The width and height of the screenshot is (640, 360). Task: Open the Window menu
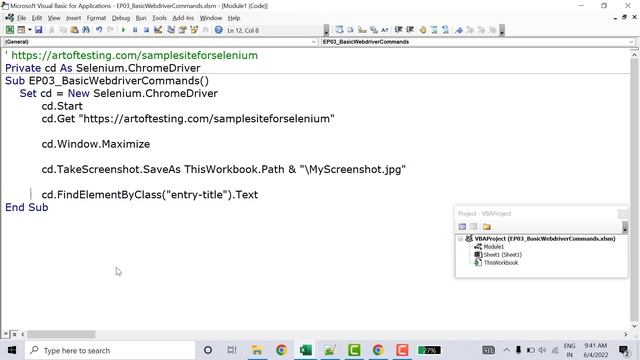211,18
